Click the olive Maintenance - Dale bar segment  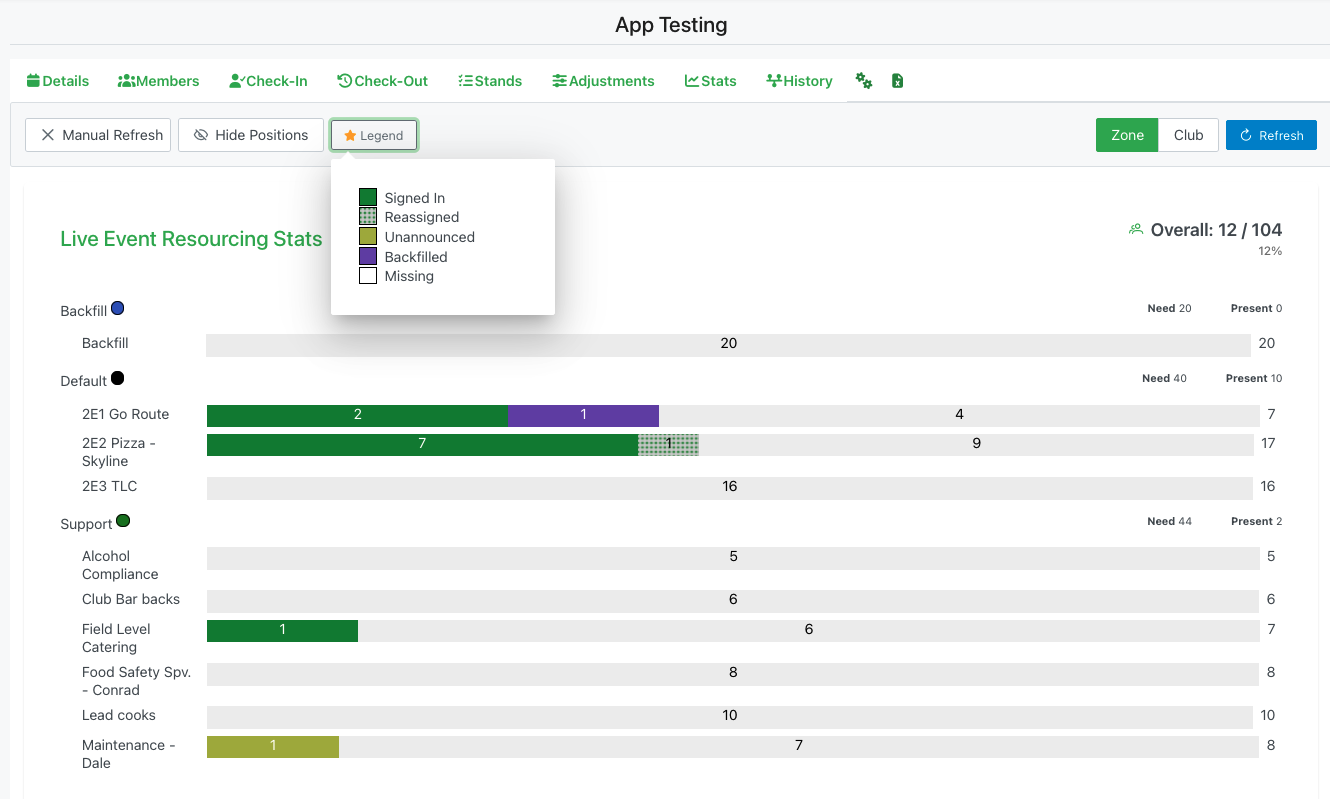click(x=272, y=746)
